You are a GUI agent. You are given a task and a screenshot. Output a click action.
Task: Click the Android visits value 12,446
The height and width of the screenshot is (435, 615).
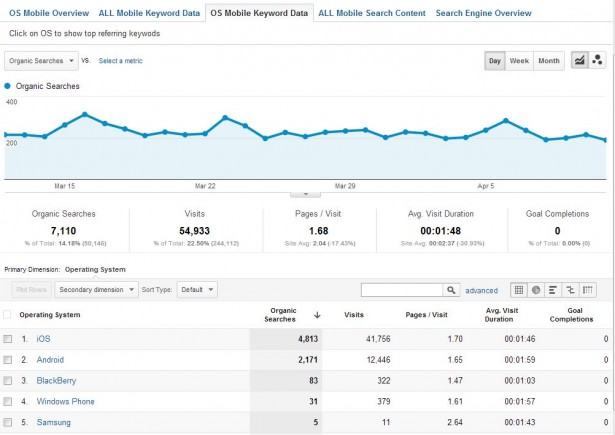tap(378, 360)
